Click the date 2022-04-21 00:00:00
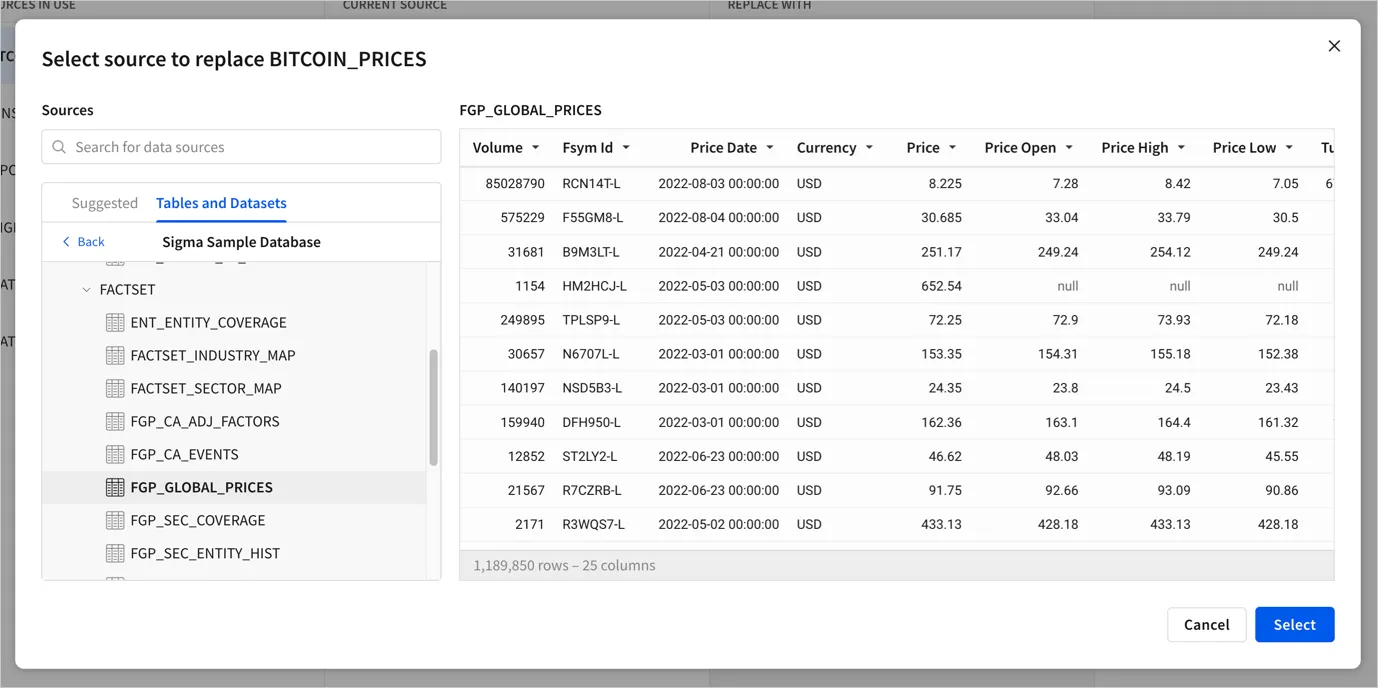Viewport: 1378px width, 688px height. 719,252
